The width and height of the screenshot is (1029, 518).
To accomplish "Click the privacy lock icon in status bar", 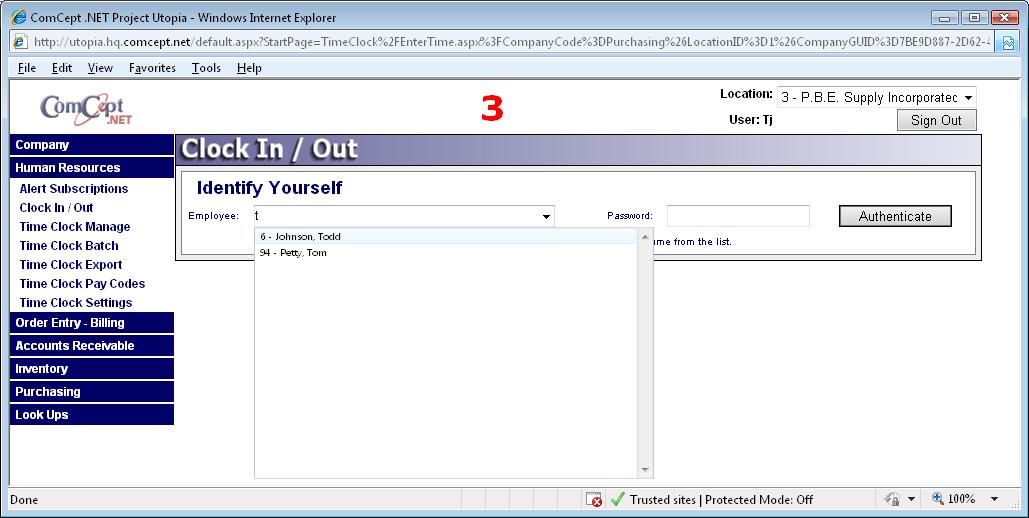I will click(892, 499).
